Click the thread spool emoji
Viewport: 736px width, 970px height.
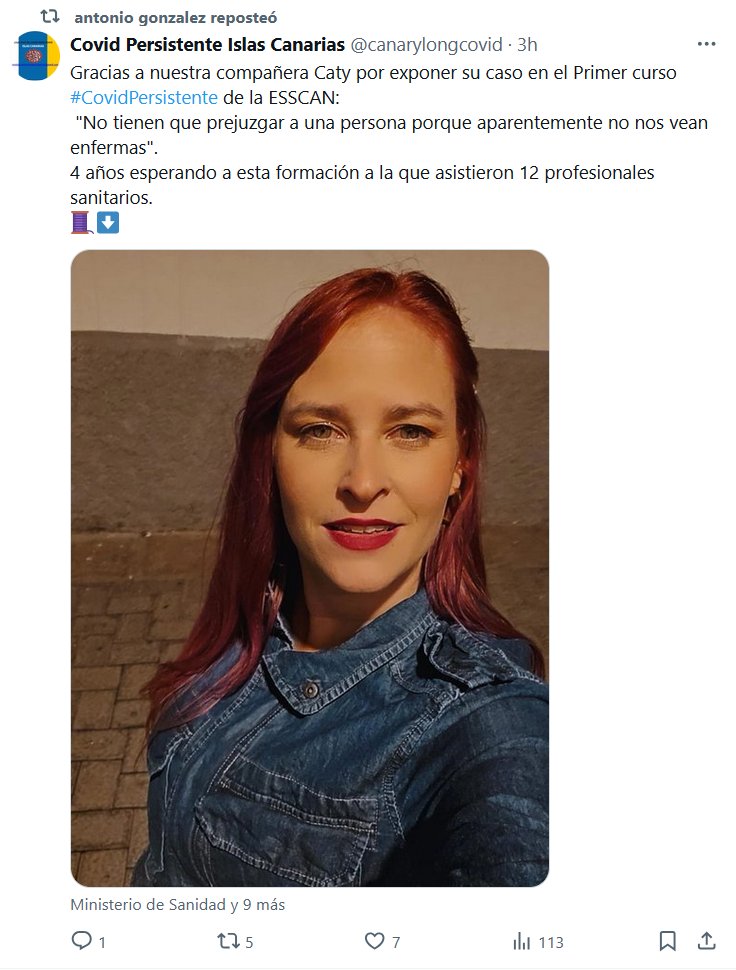click(x=82, y=223)
